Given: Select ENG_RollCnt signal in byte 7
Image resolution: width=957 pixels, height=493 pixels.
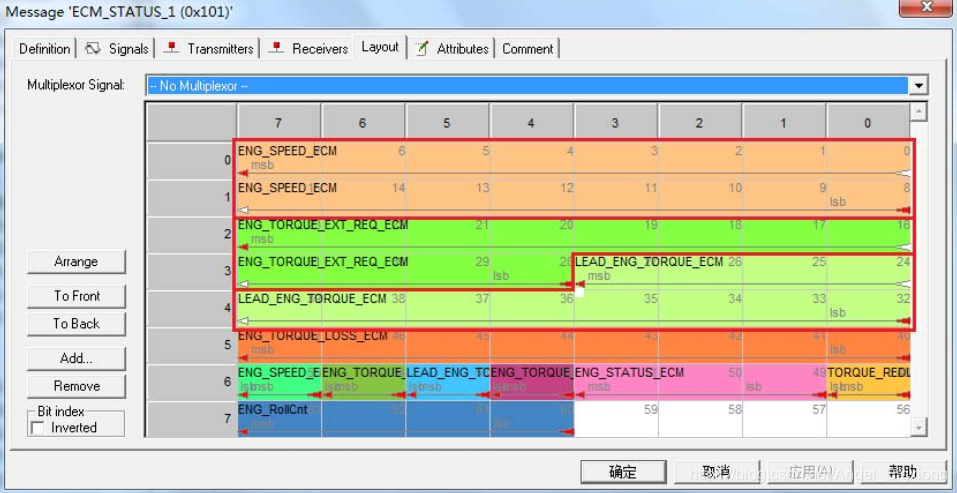Looking at the screenshot, I should [x=405, y=420].
